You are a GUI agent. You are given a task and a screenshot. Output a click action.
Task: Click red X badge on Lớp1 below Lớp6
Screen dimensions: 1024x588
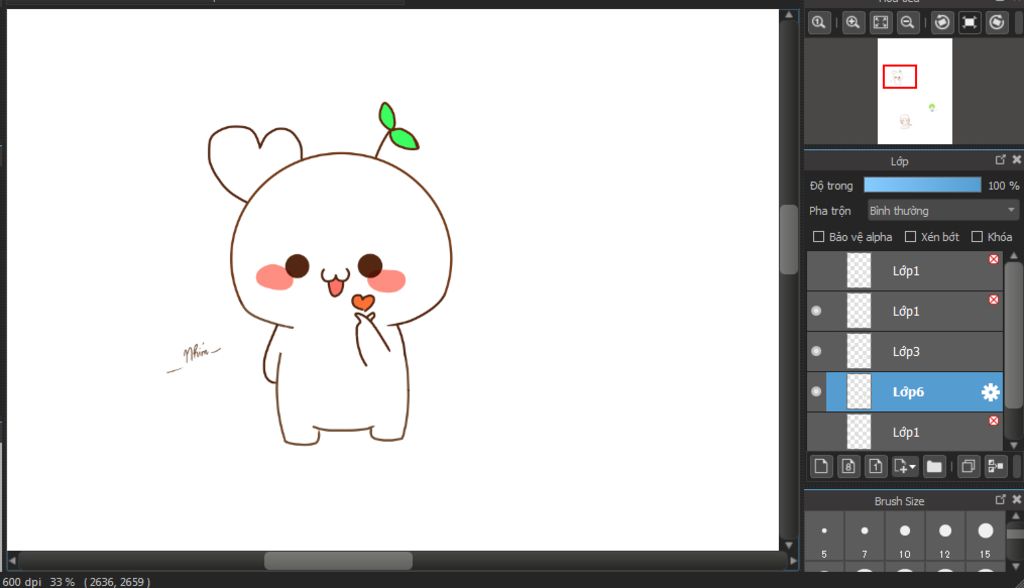[x=993, y=421]
